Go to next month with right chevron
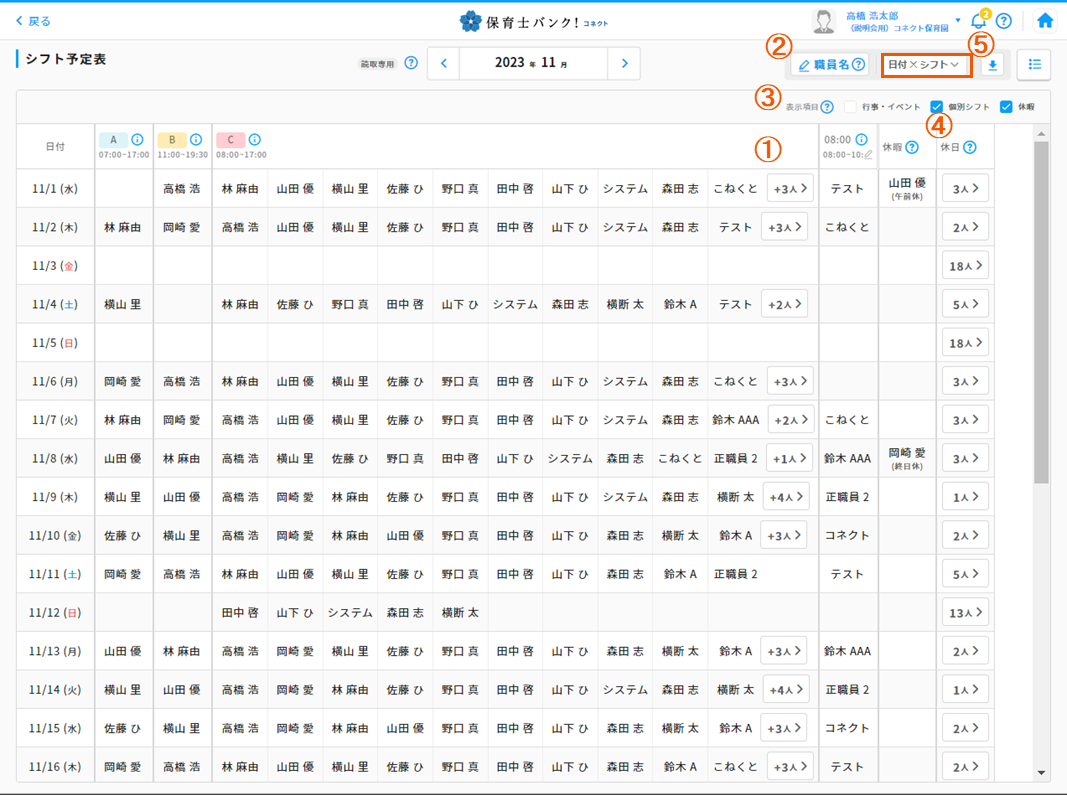 [625, 62]
